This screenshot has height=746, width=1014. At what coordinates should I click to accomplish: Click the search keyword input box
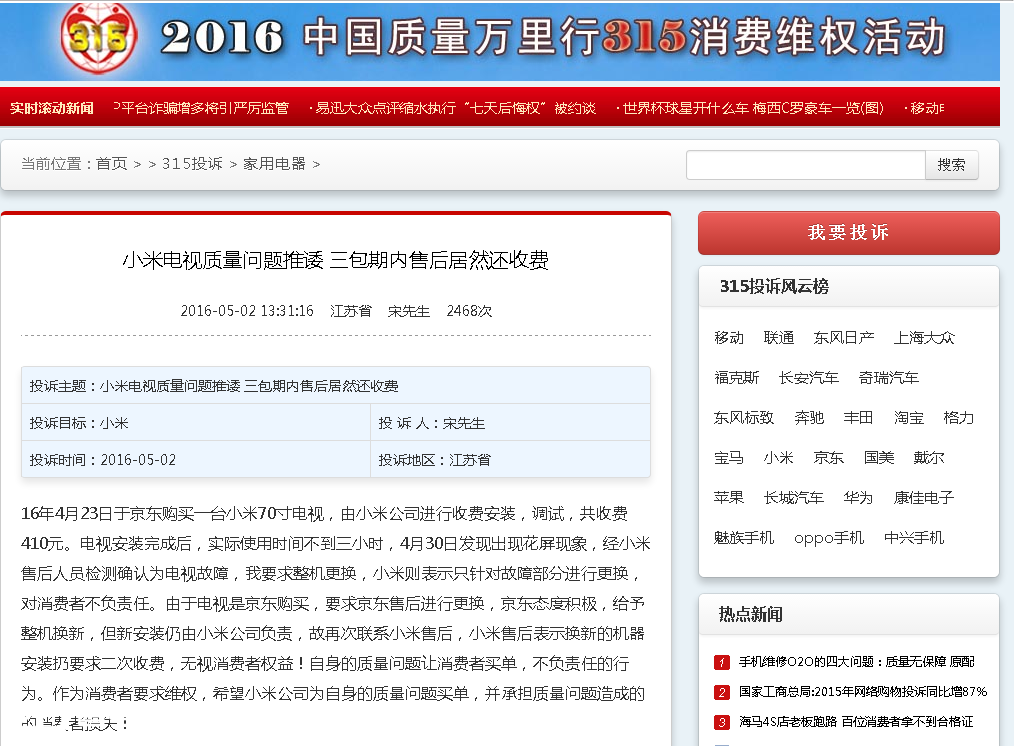(x=806, y=165)
